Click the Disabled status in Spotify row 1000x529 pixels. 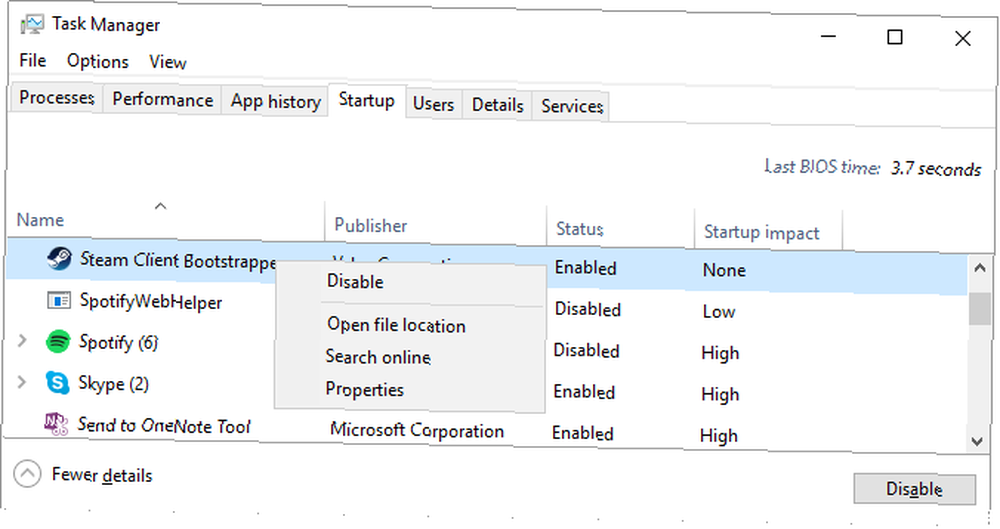tap(586, 350)
